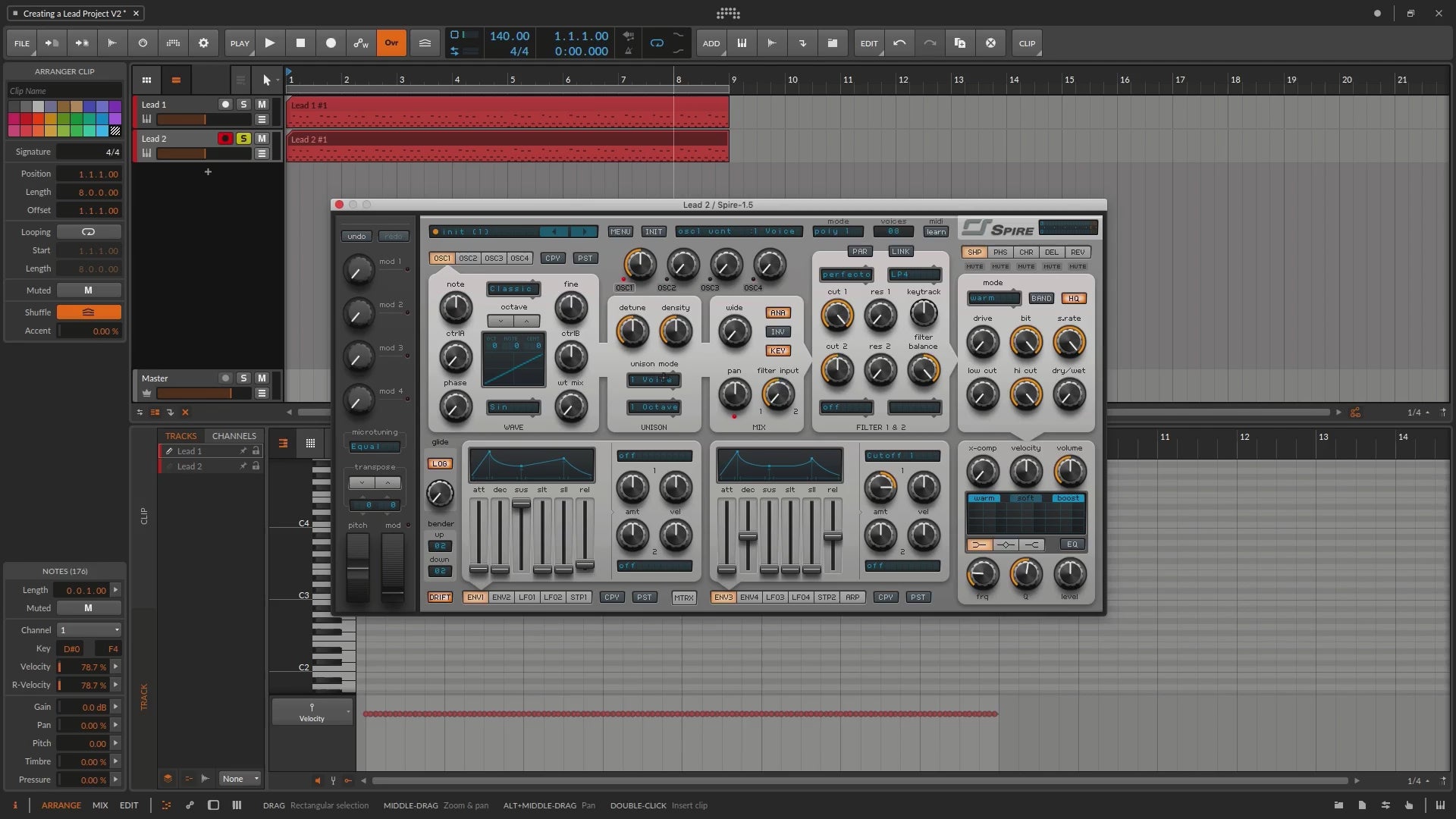The image size is (1456, 819).
Task: Toggle the arranger loop icon
Action: [657, 43]
